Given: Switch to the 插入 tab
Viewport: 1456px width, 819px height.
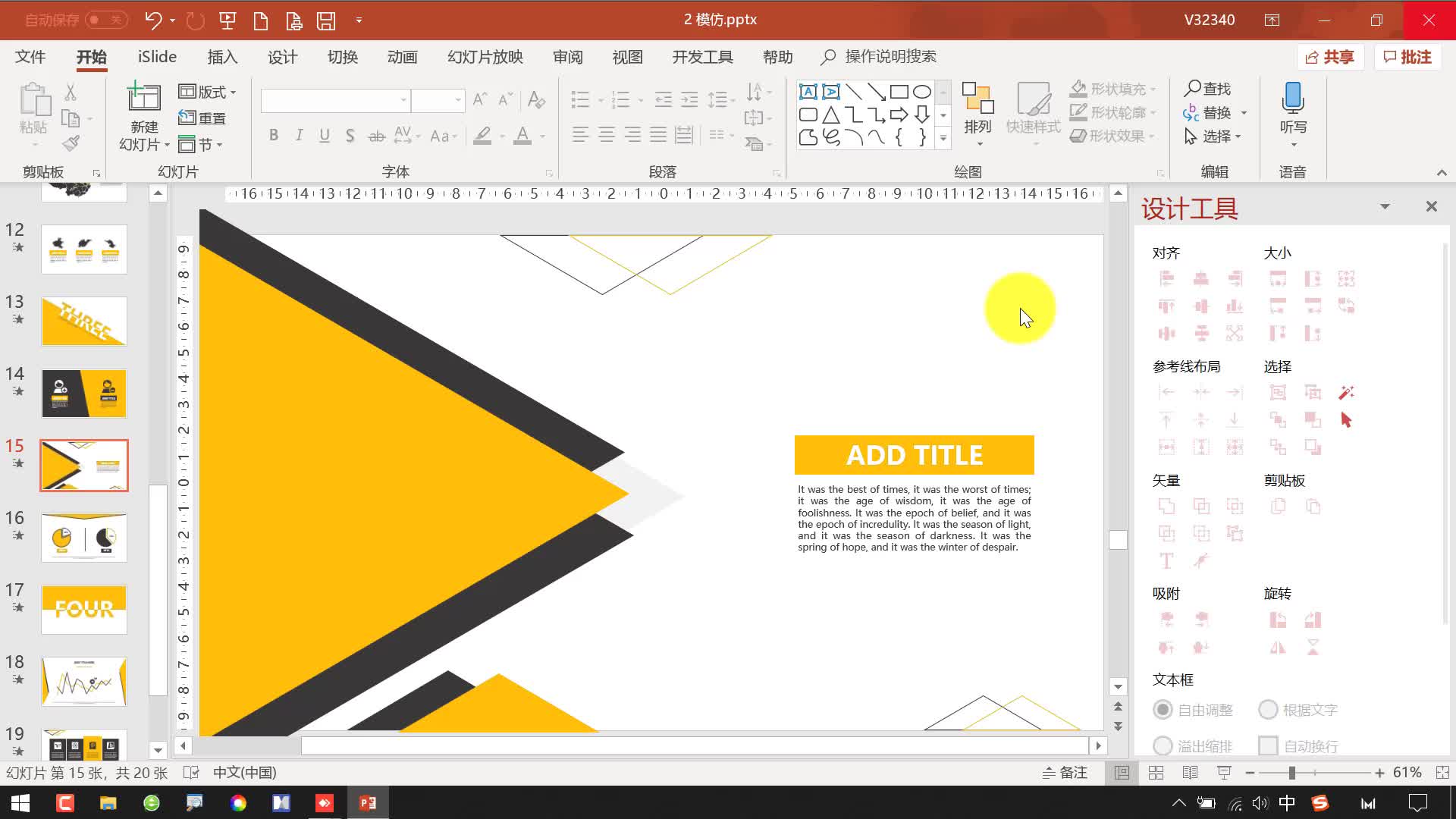Looking at the screenshot, I should (222, 57).
